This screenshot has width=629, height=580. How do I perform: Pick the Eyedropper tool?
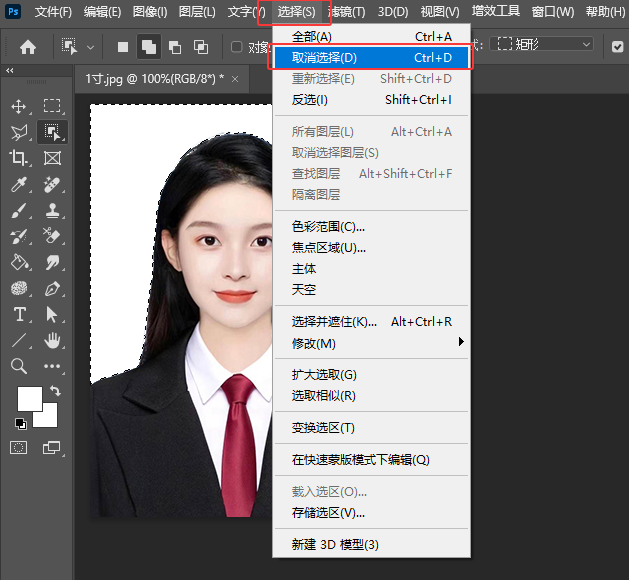(19, 184)
